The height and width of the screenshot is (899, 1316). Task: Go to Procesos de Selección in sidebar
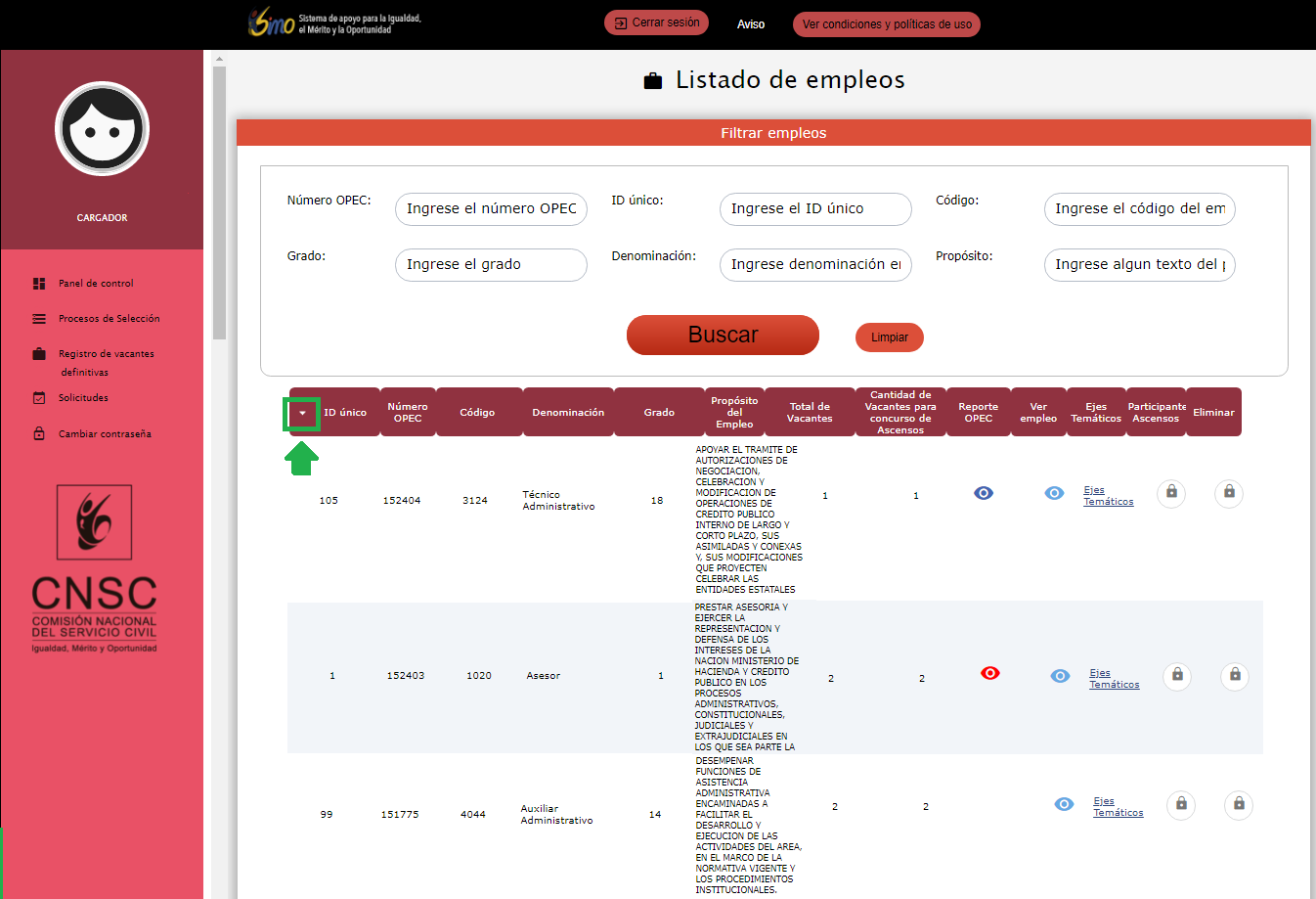click(109, 319)
